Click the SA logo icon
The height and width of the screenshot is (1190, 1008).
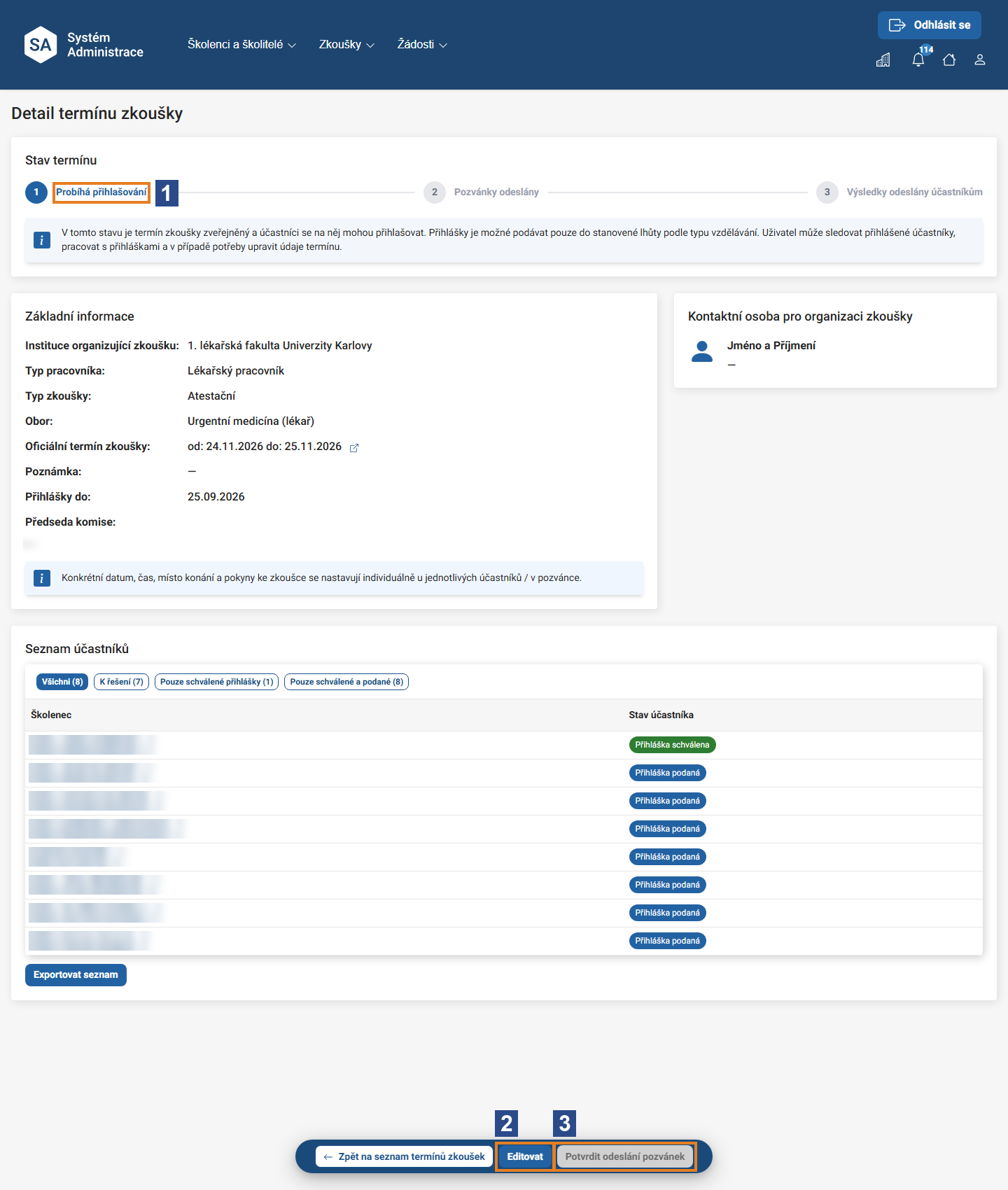click(41, 45)
